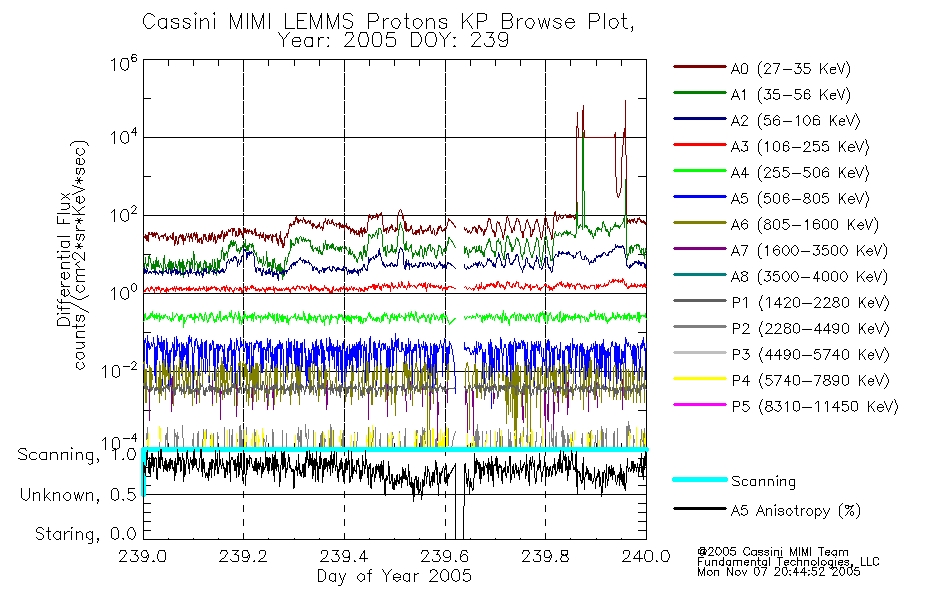
Task: Click the red A3 legend line
Action: click(700, 145)
